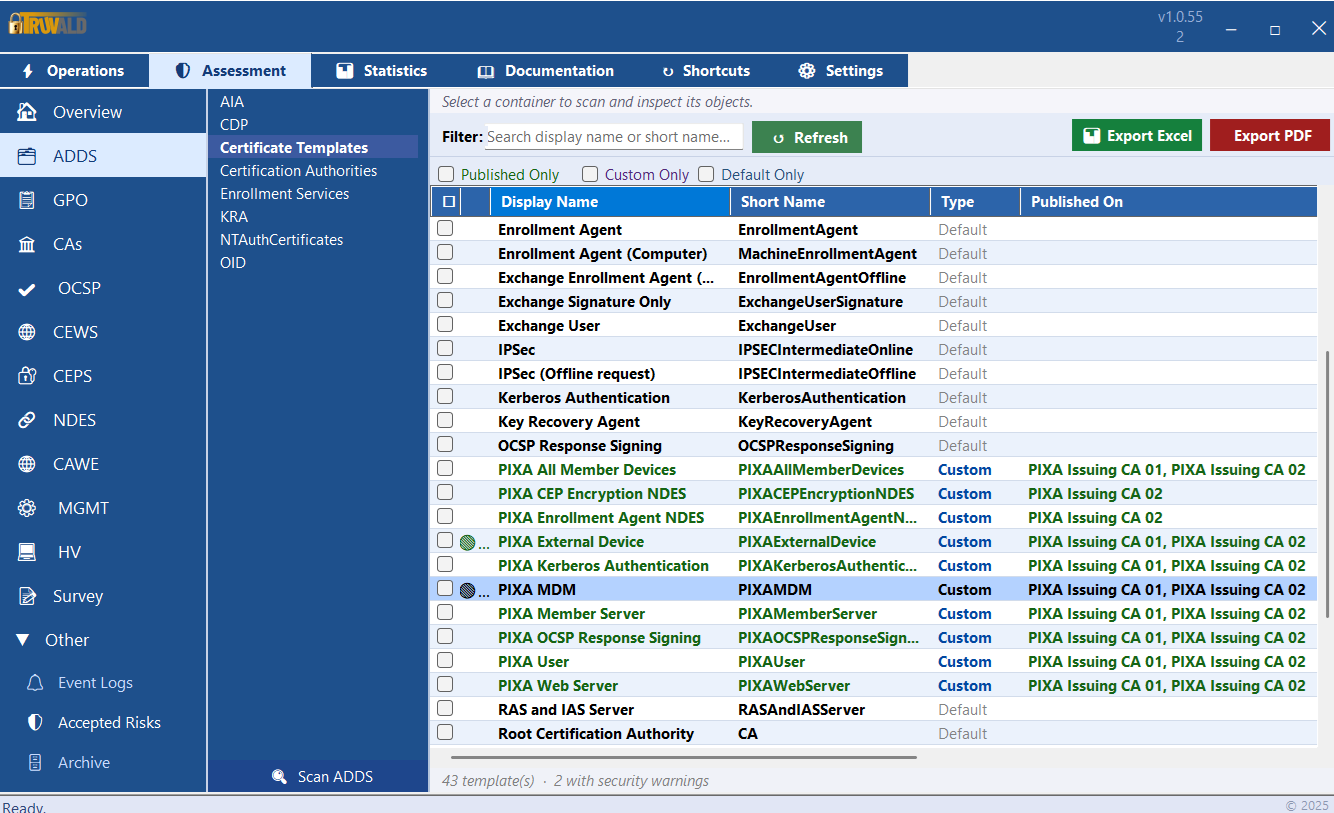Focus the Filter search input field
The width and height of the screenshot is (1334, 813).
[x=615, y=137]
